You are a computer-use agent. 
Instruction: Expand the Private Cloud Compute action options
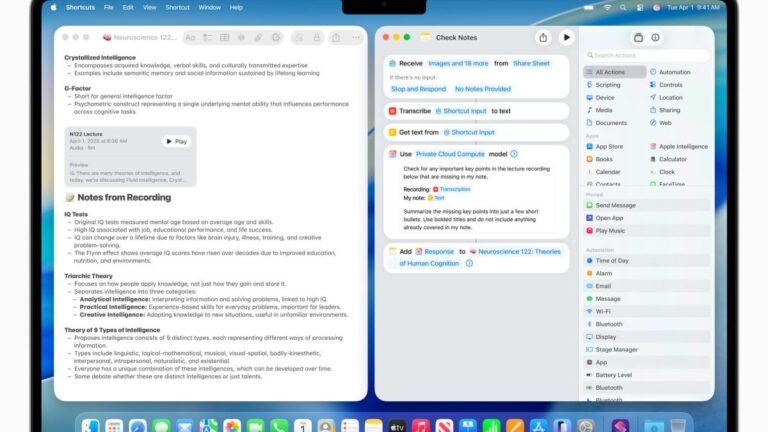click(x=514, y=153)
